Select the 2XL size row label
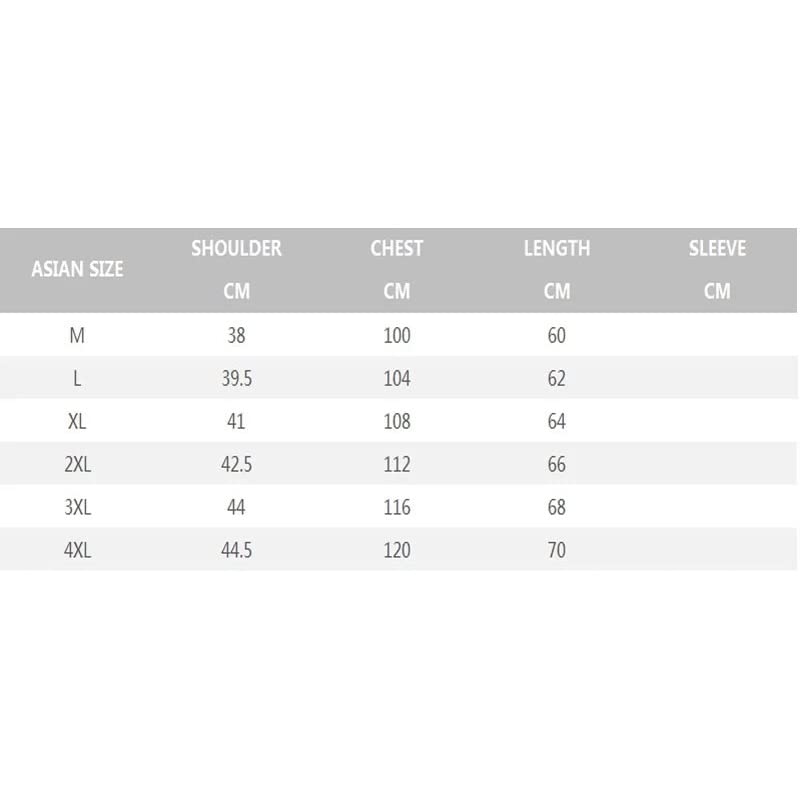This screenshot has height=800, width=800. (77, 465)
